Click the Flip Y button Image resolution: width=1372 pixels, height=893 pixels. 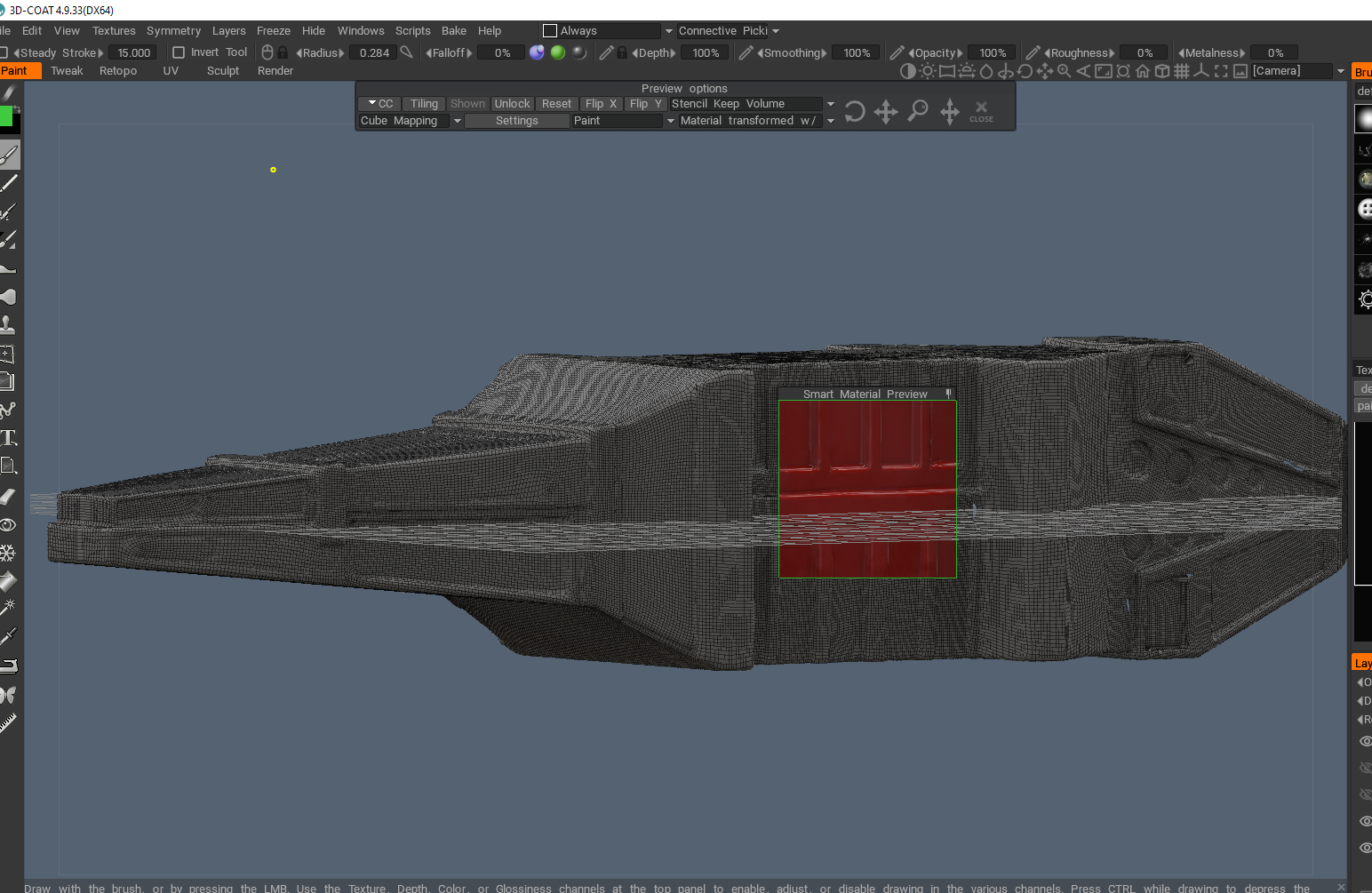tap(645, 104)
